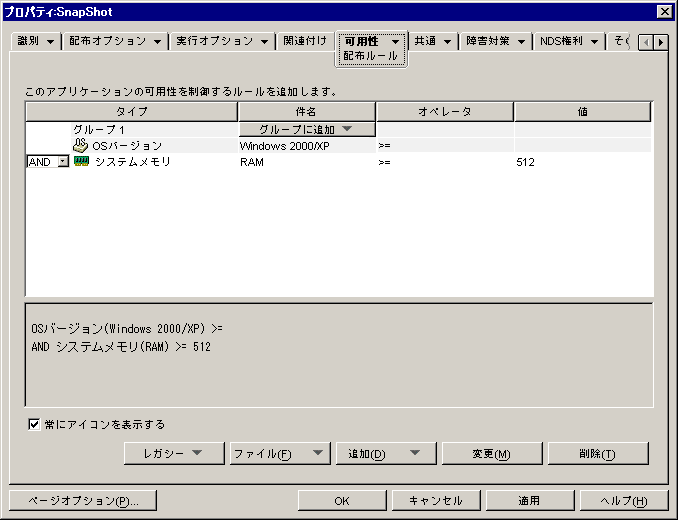
Task: Close the SnapShot properties dialog
Action: 664,11
